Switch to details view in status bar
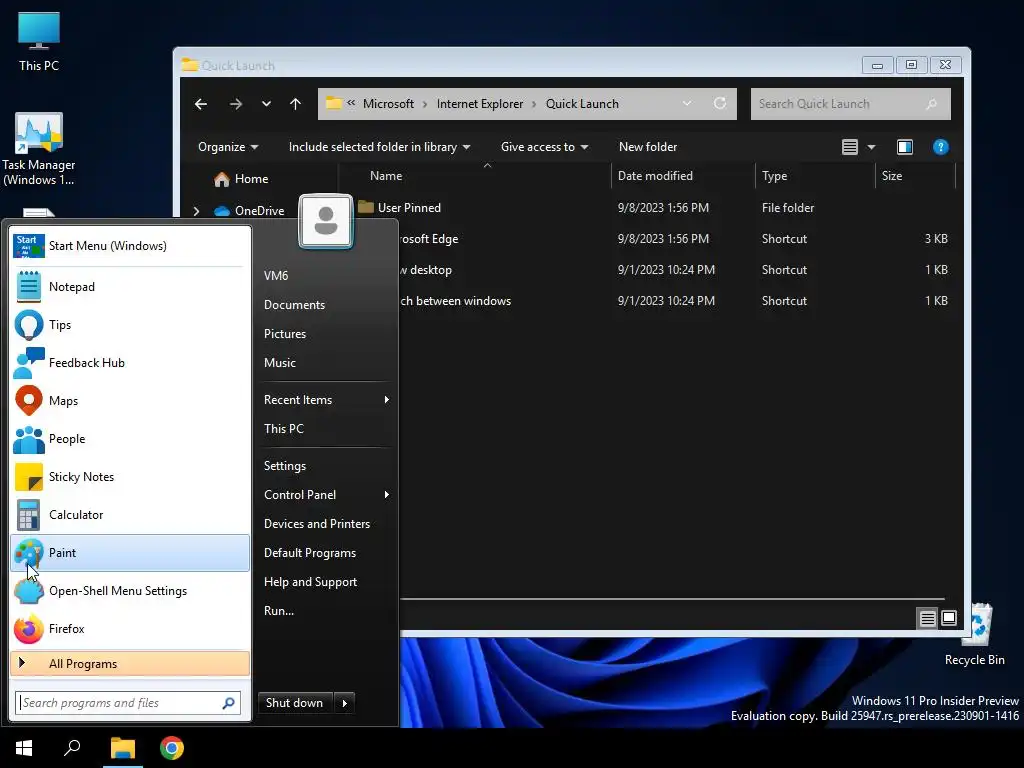 pos(927,618)
